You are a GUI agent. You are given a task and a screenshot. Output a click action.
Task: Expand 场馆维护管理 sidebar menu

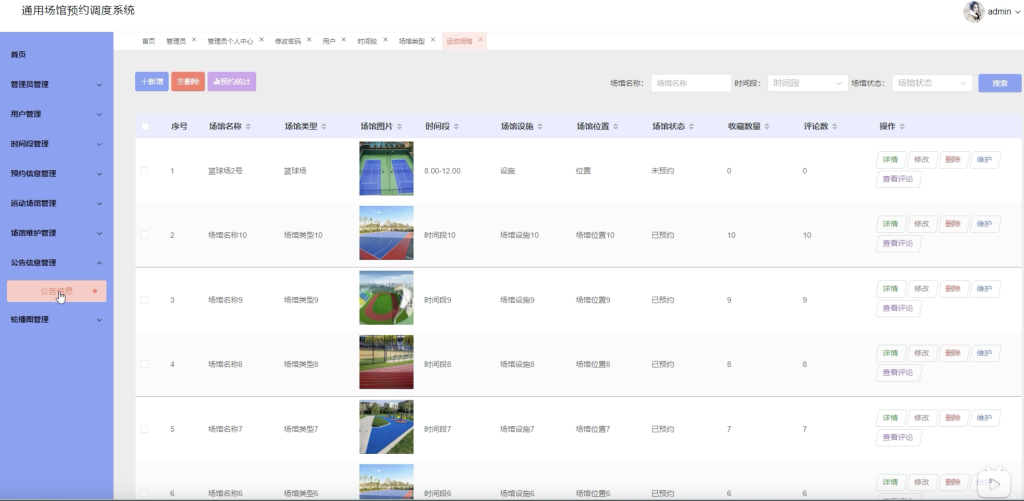tap(56, 233)
